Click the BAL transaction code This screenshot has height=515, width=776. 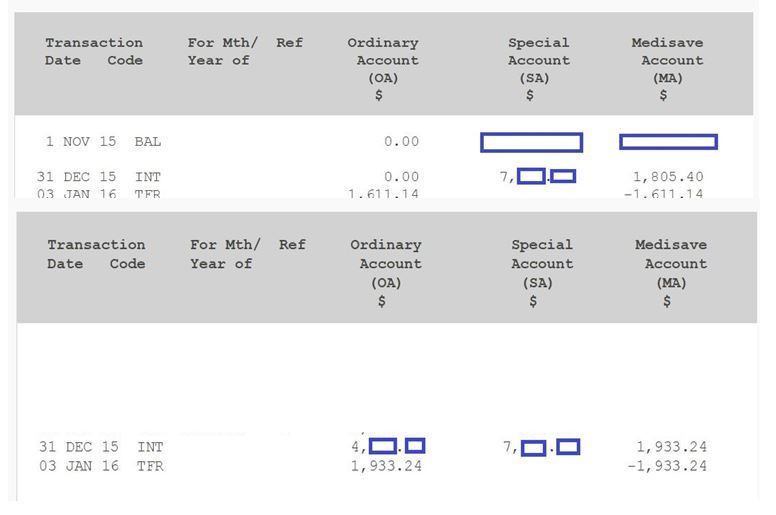coord(148,142)
